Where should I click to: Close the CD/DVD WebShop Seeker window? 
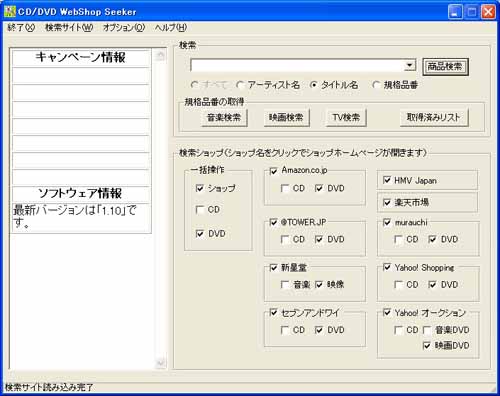point(489,12)
